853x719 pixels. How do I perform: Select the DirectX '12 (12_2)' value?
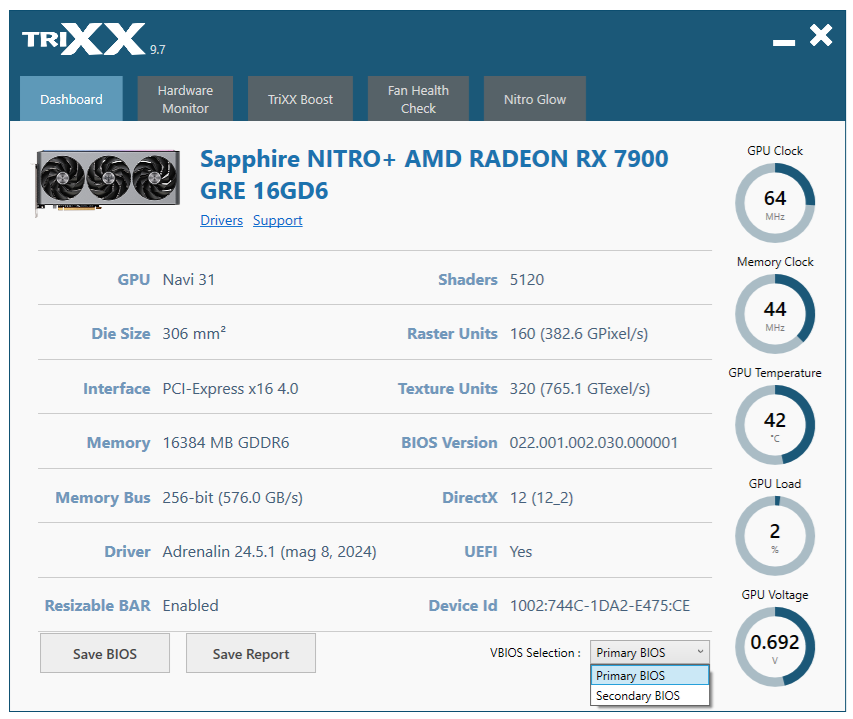(x=541, y=498)
